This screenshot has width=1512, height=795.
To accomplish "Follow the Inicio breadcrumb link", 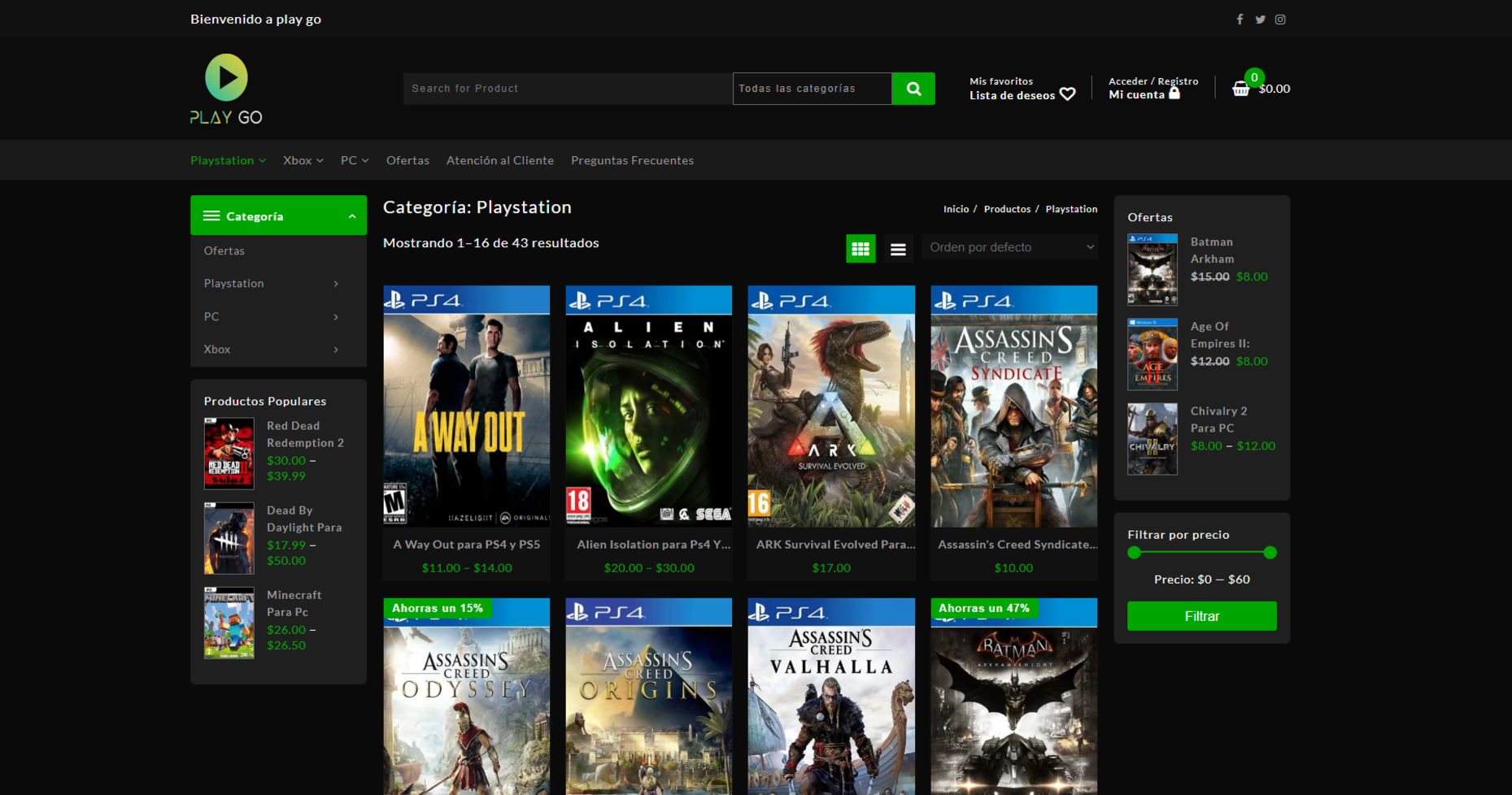I will [956, 209].
